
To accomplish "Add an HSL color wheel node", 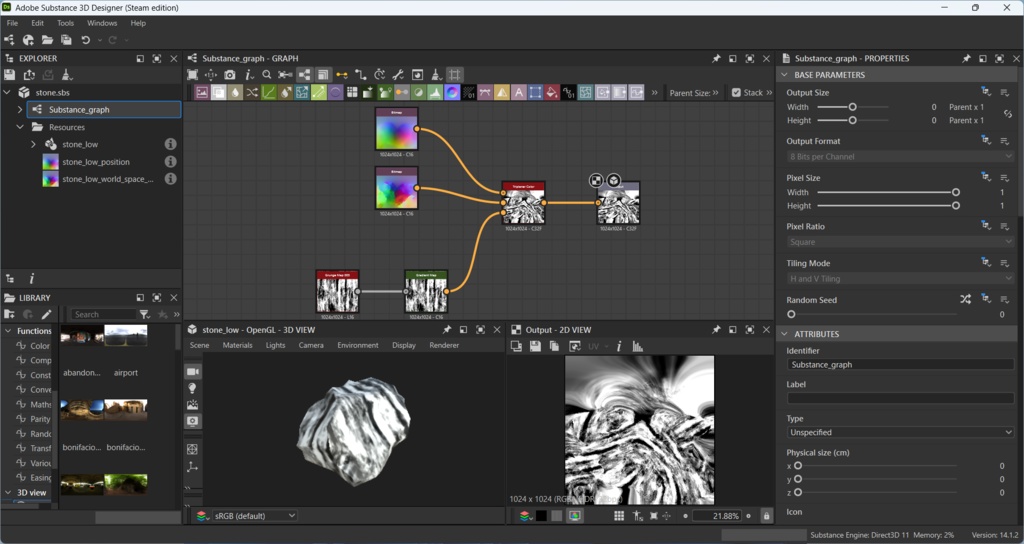I will (452, 93).
